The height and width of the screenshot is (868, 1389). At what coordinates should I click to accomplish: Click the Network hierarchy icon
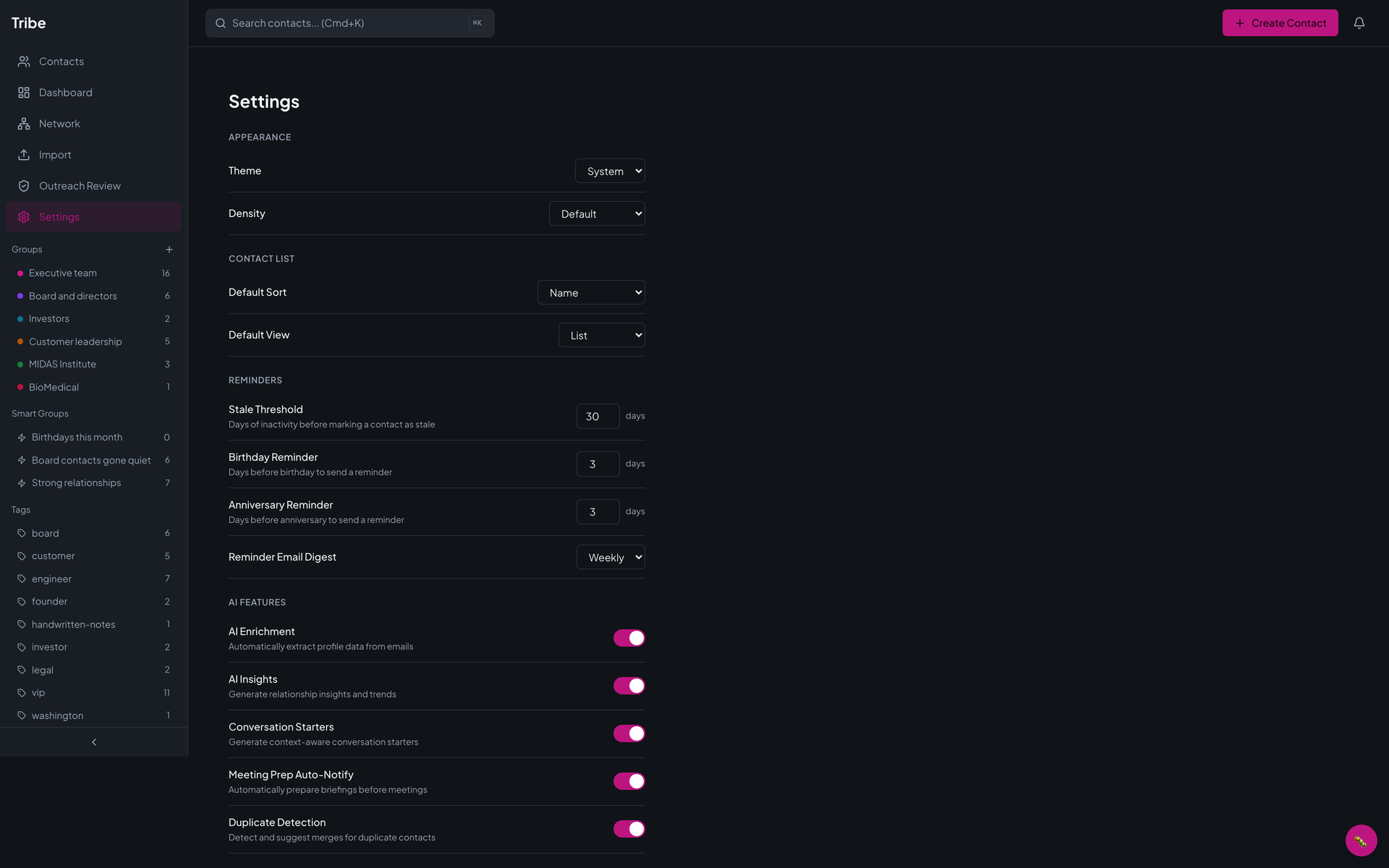pos(24,124)
